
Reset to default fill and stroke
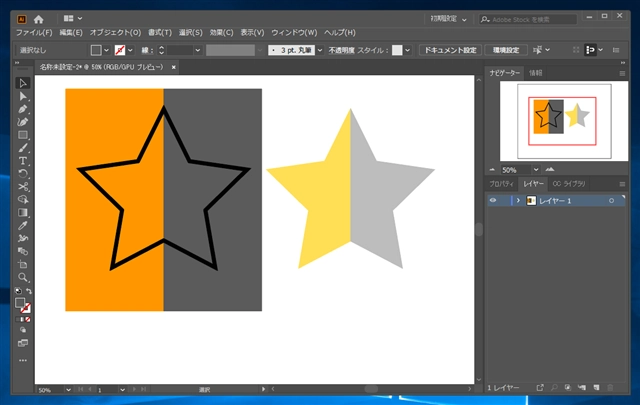coord(18,291)
